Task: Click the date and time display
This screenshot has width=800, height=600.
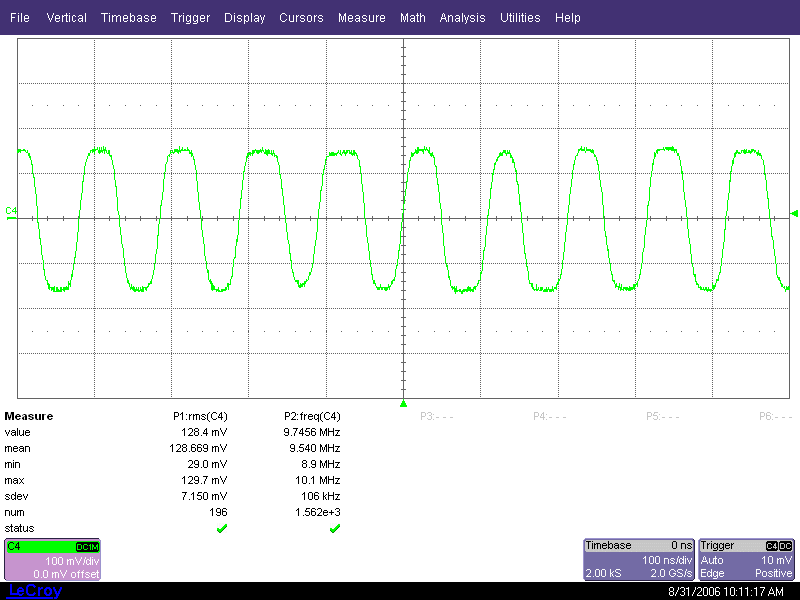Action: point(726,592)
